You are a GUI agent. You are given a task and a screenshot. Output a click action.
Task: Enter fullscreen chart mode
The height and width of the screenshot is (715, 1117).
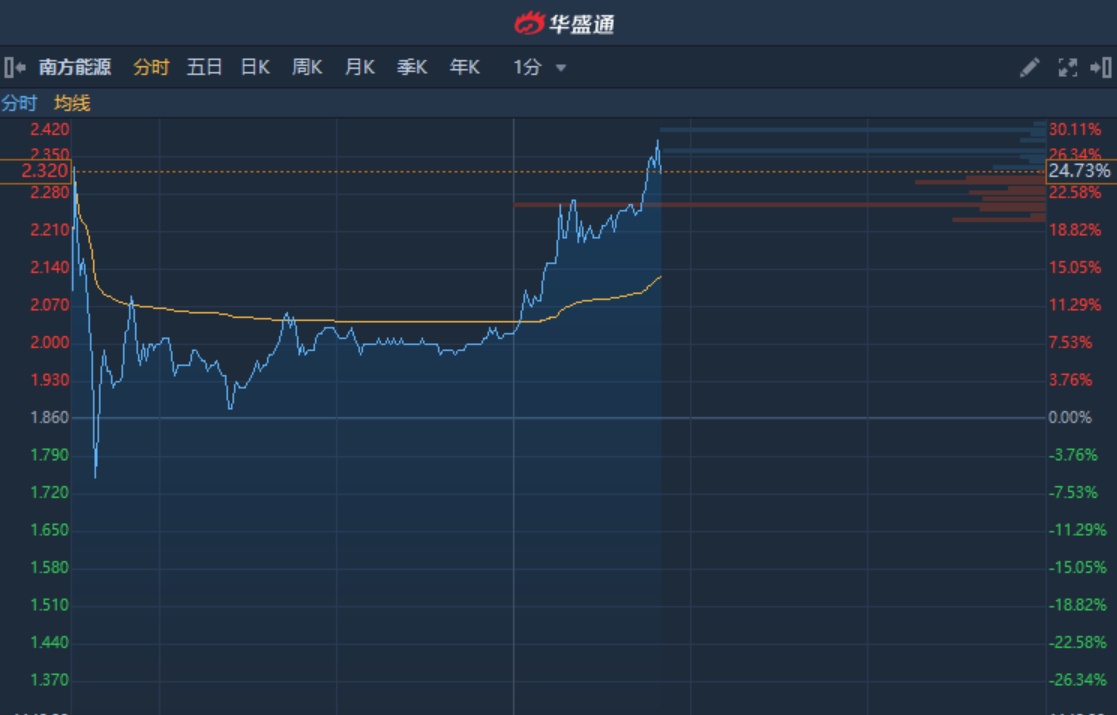pyautogui.click(x=1067, y=67)
